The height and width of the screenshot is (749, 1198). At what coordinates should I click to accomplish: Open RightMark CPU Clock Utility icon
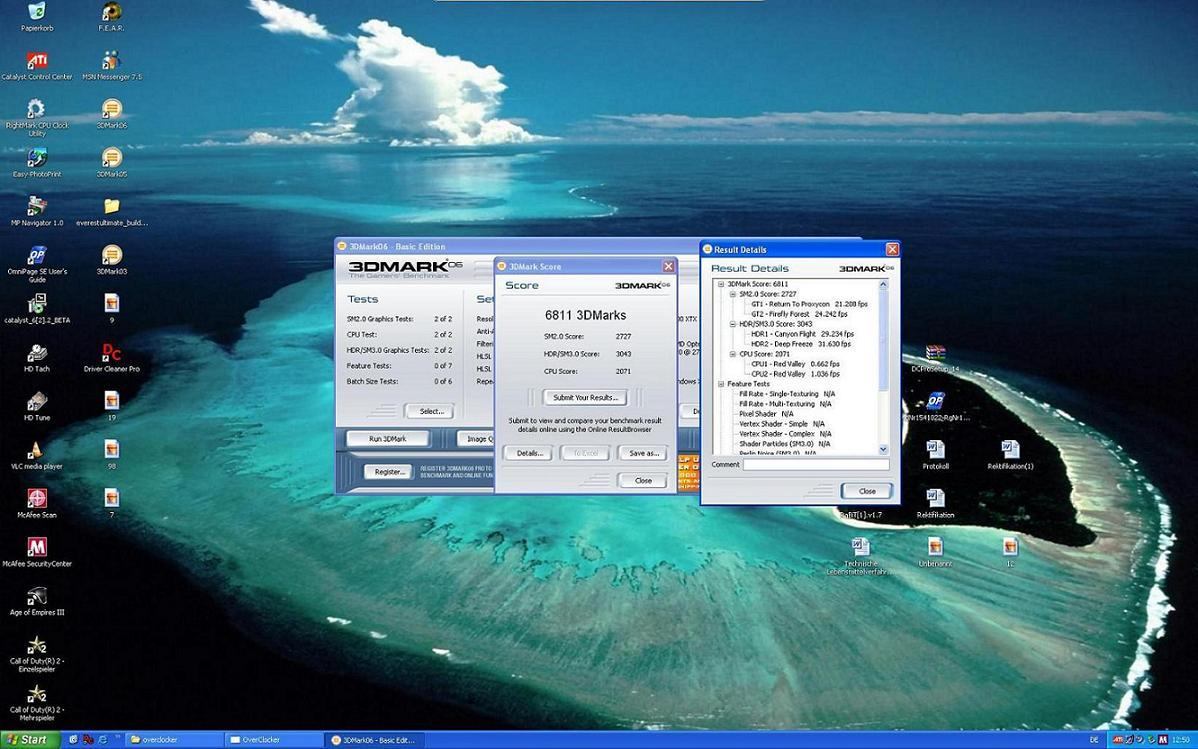(37, 118)
